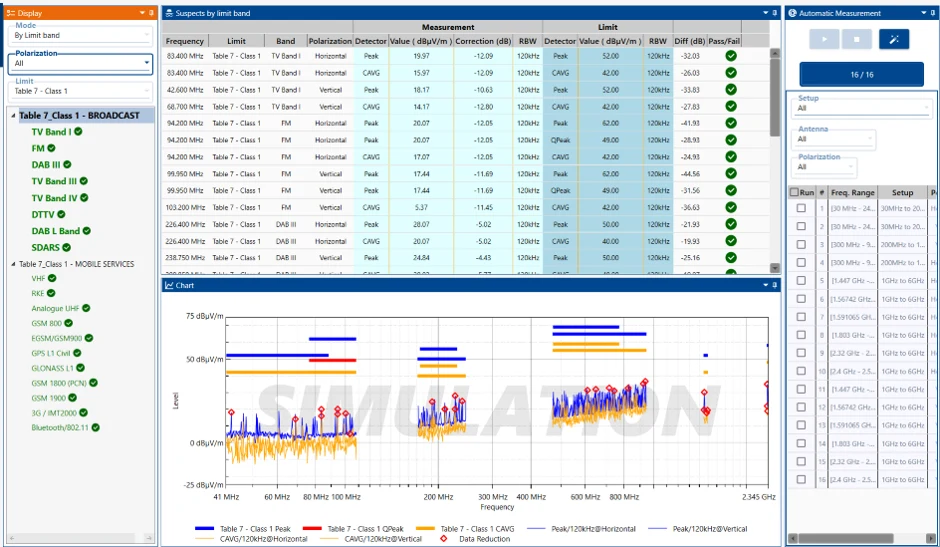Collapse the Table 7_Class 1 - BROADCAST node
Image resolution: width=940 pixels, height=547 pixels.
click(13, 115)
